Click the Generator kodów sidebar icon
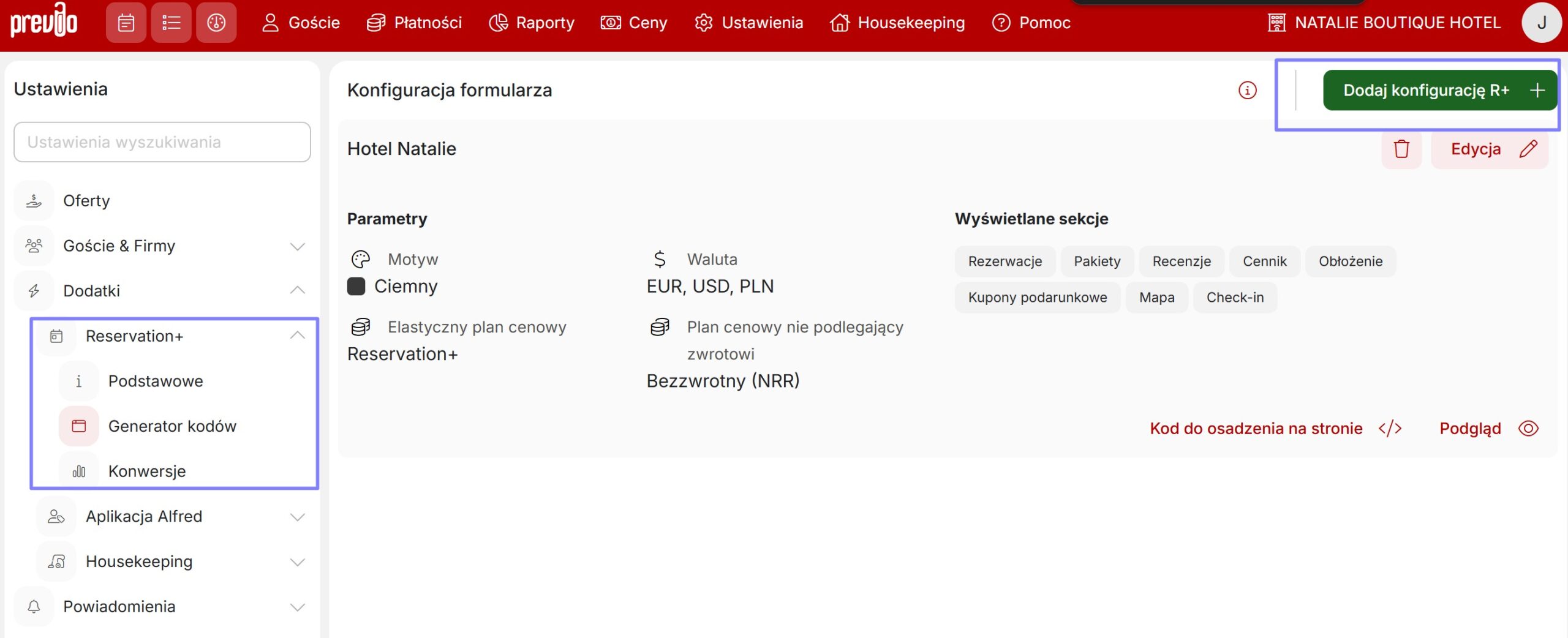 tap(79, 426)
